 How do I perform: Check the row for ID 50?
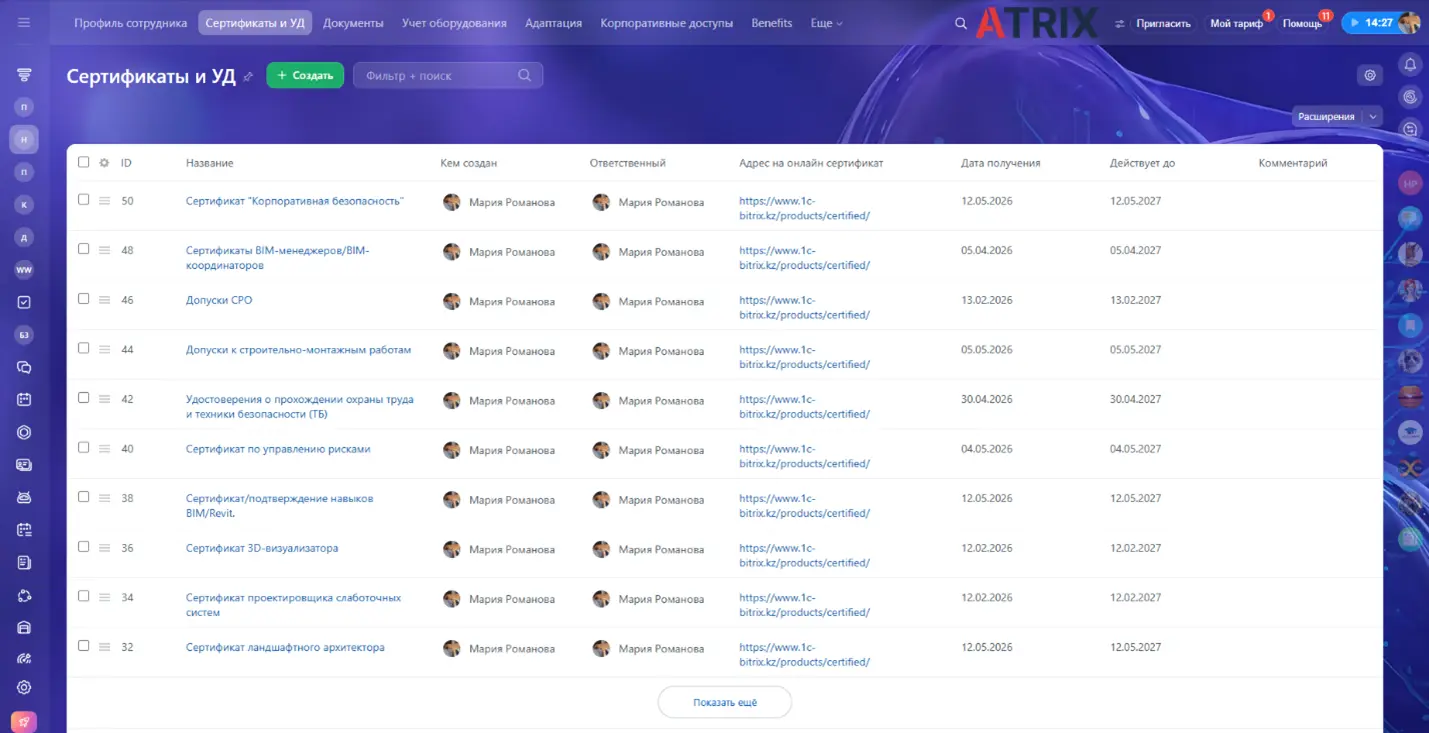83,199
